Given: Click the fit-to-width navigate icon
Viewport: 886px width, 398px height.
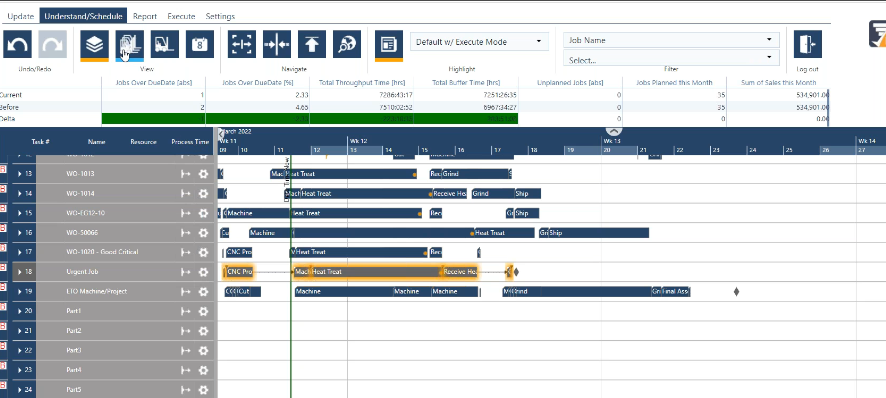Looking at the screenshot, I should (x=242, y=44).
